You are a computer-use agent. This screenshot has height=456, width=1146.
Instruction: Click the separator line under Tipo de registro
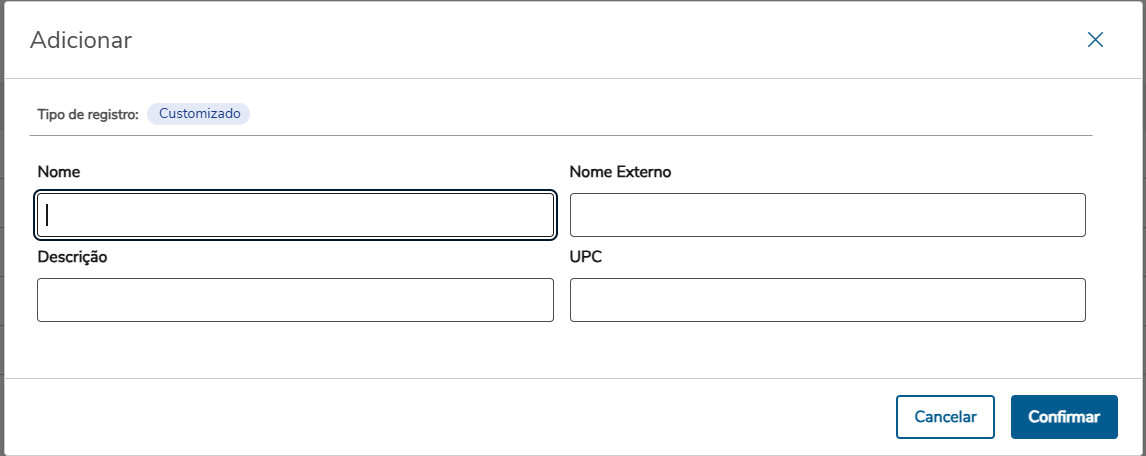point(560,135)
